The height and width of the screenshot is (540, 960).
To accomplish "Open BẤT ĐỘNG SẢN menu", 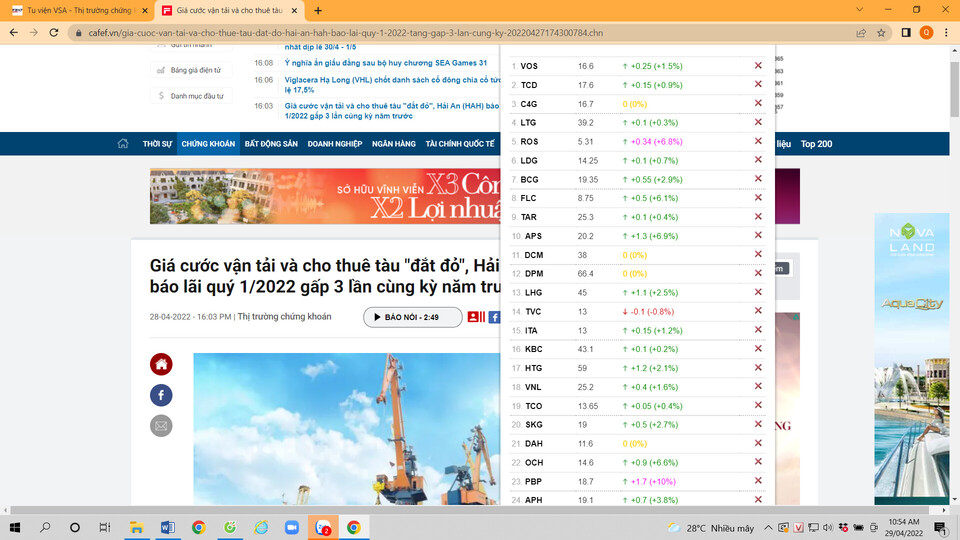I will pos(271,144).
